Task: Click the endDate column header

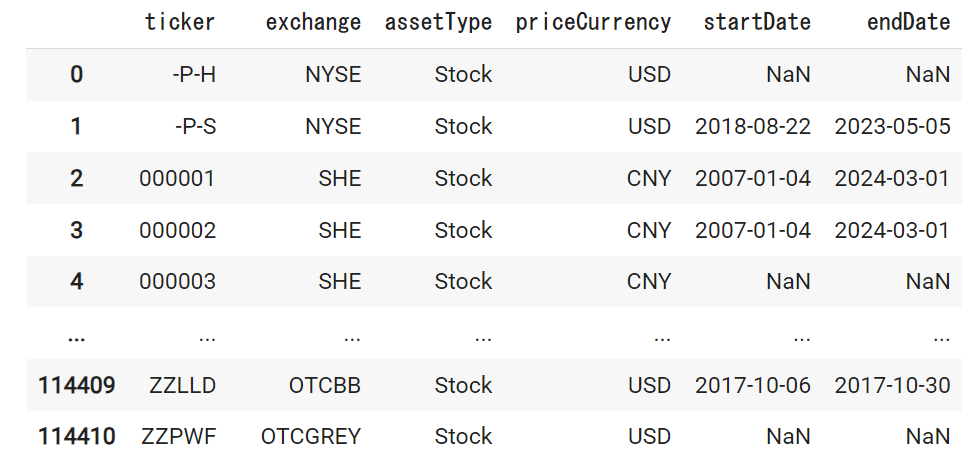Action: click(908, 22)
